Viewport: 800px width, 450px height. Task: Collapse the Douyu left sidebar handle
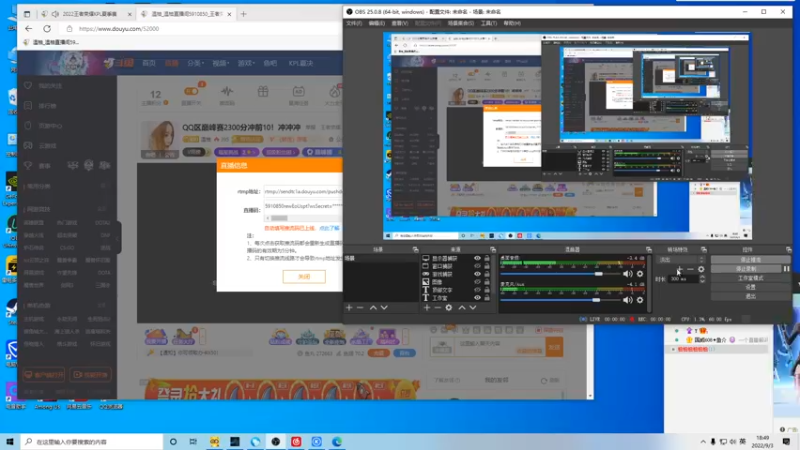(118, 237)
